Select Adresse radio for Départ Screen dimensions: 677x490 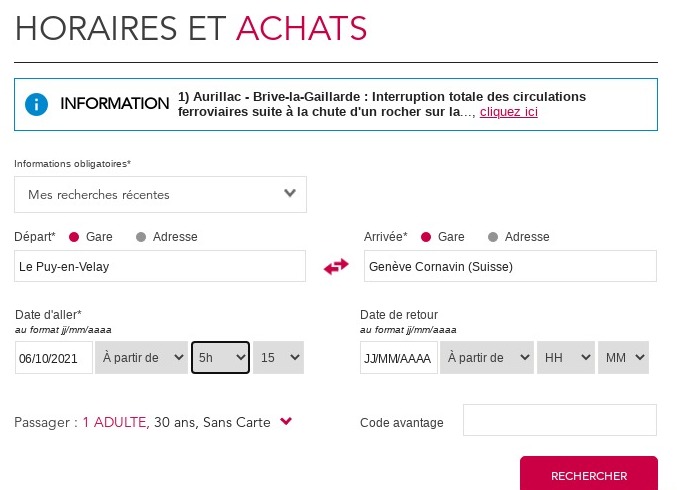click(141, 237)
